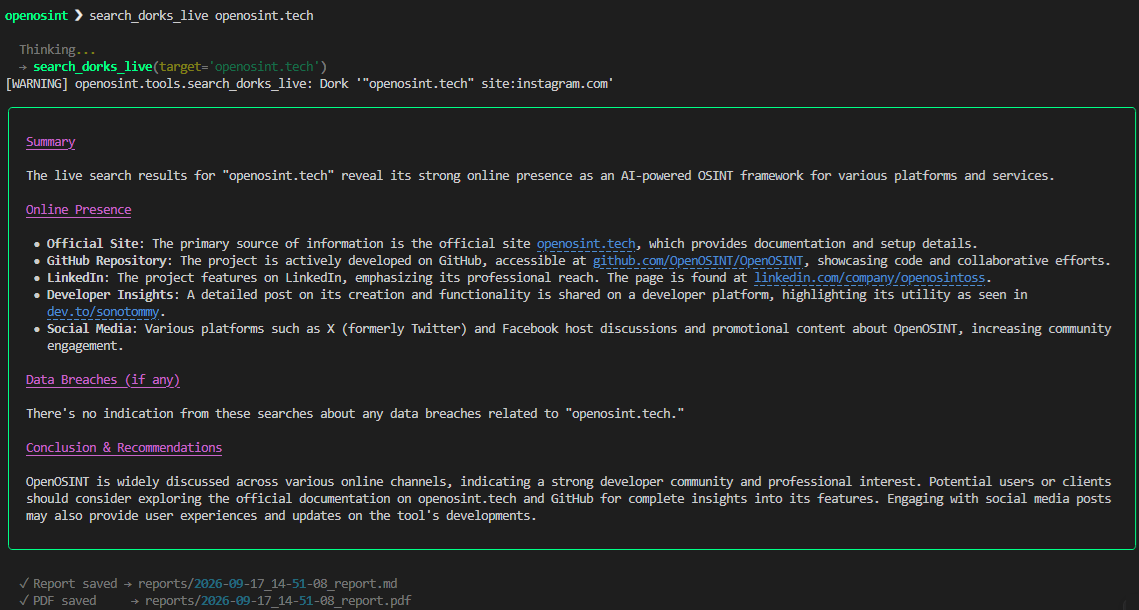Click the openosint prompt label

[36, 15]
